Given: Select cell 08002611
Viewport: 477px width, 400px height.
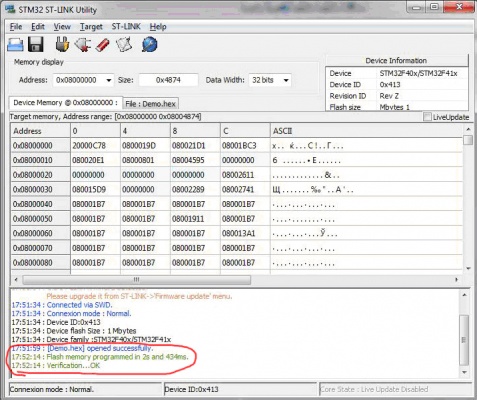Looking at the screenshot, I should click(245, 175).
